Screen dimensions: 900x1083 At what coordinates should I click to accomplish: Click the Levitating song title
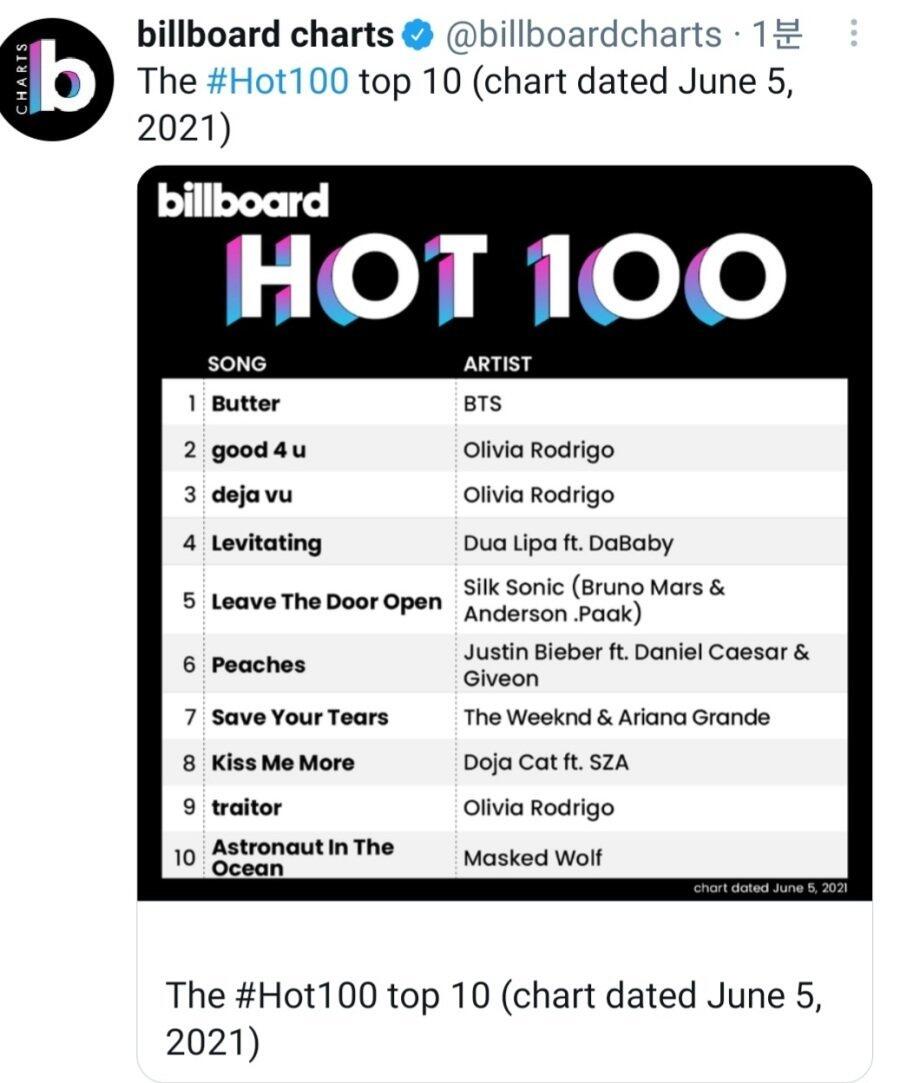[x=267, y=543]
